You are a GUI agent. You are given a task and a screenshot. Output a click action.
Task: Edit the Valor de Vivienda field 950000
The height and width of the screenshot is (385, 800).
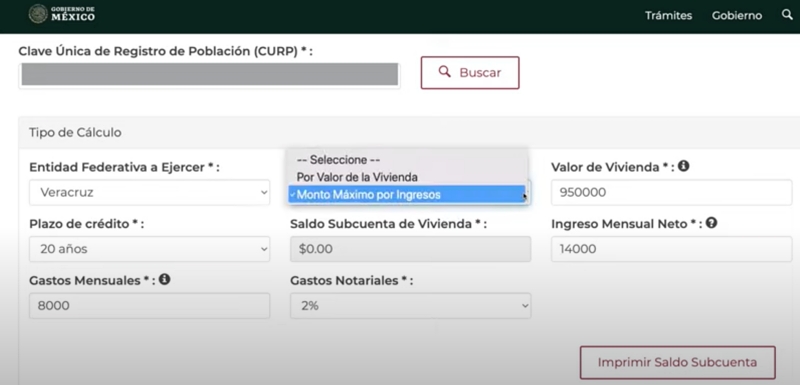click(671, 193)
